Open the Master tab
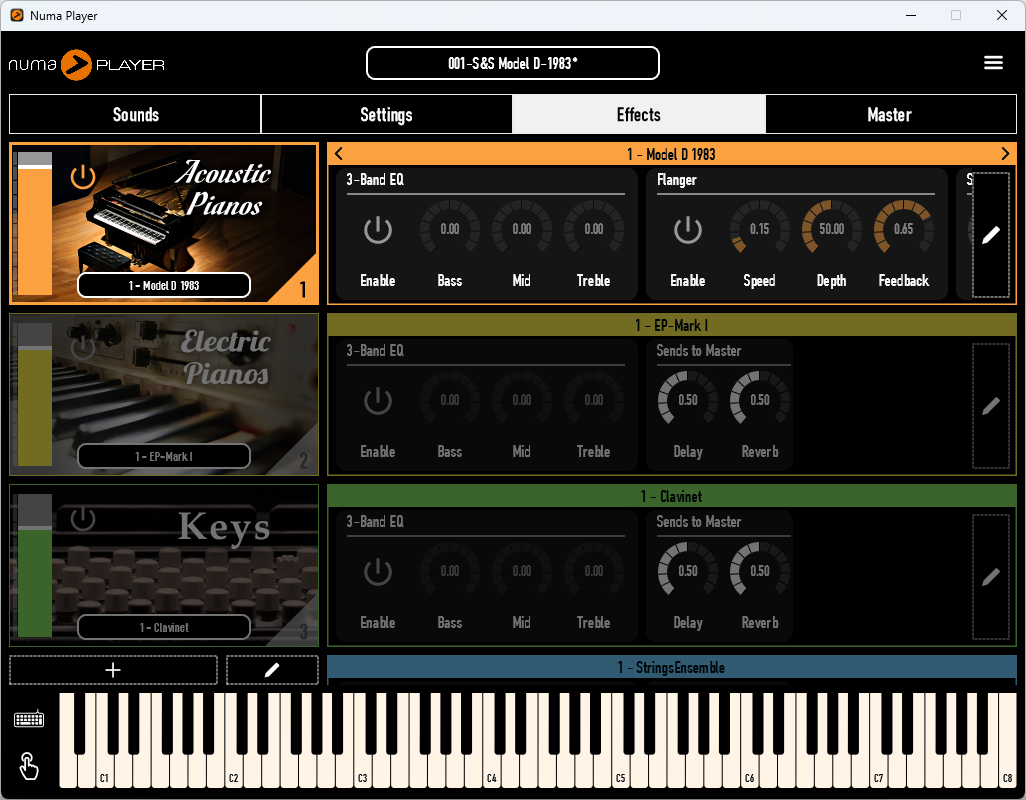1026x800 pixels. click(890, 114)
